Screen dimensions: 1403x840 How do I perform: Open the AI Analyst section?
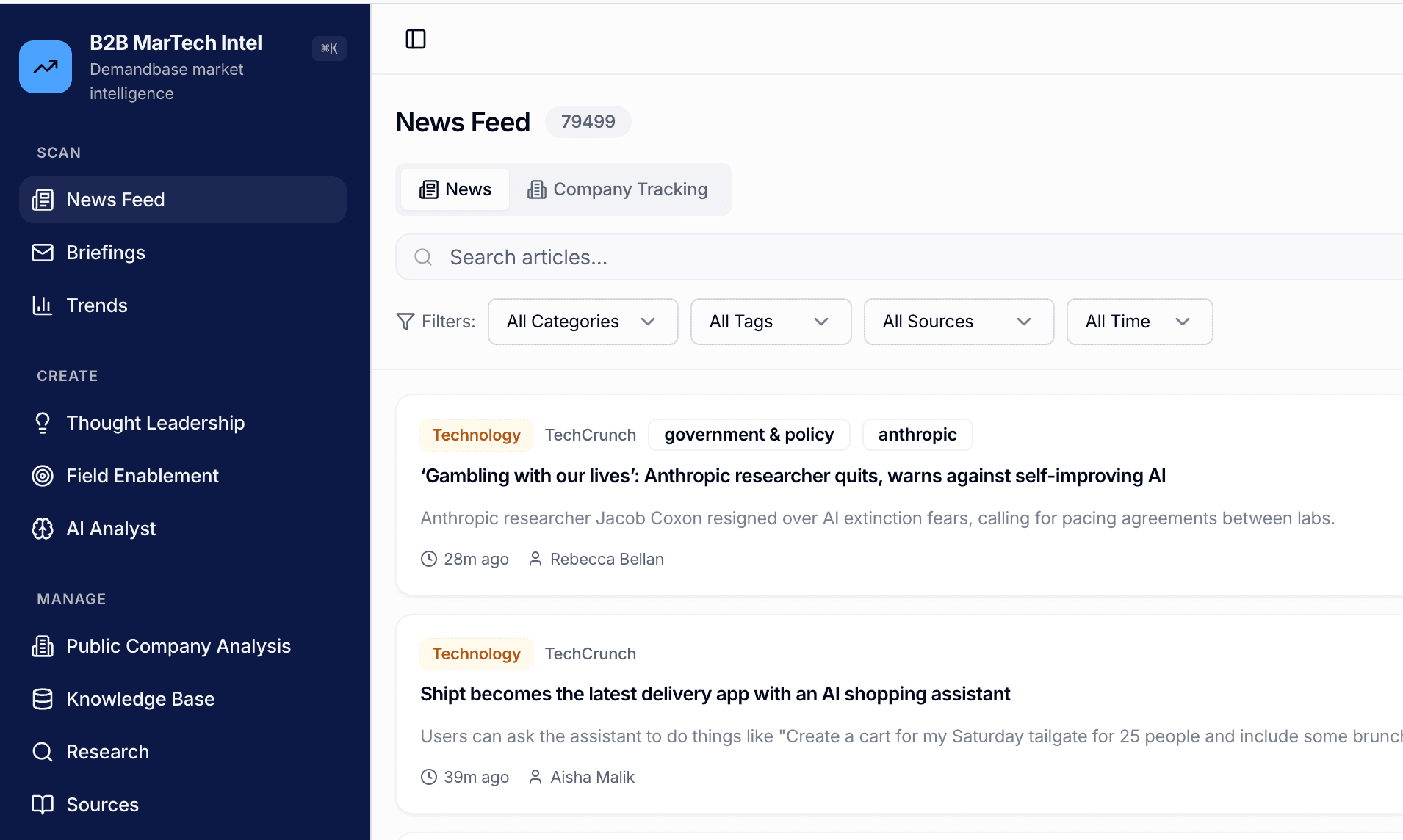183,529
